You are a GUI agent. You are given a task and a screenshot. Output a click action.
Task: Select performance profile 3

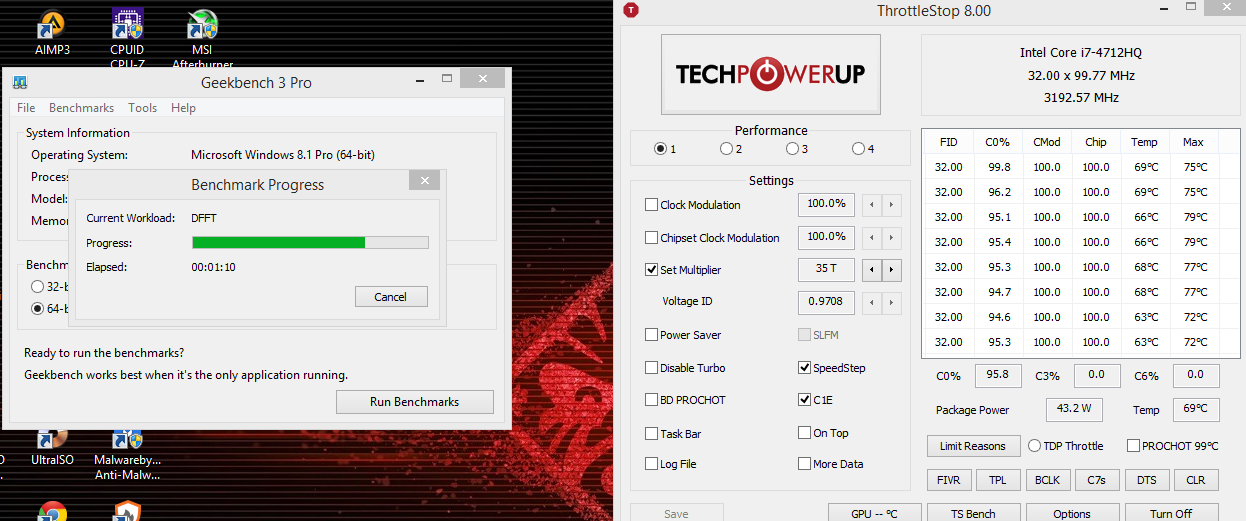tap(792, 149)
